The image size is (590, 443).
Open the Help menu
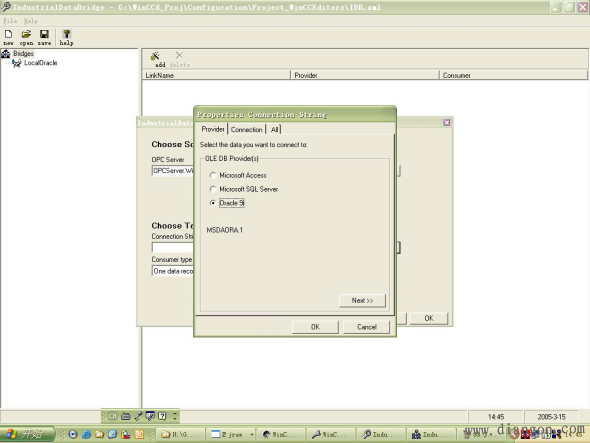pyautogui.click(x=30, y=21)
